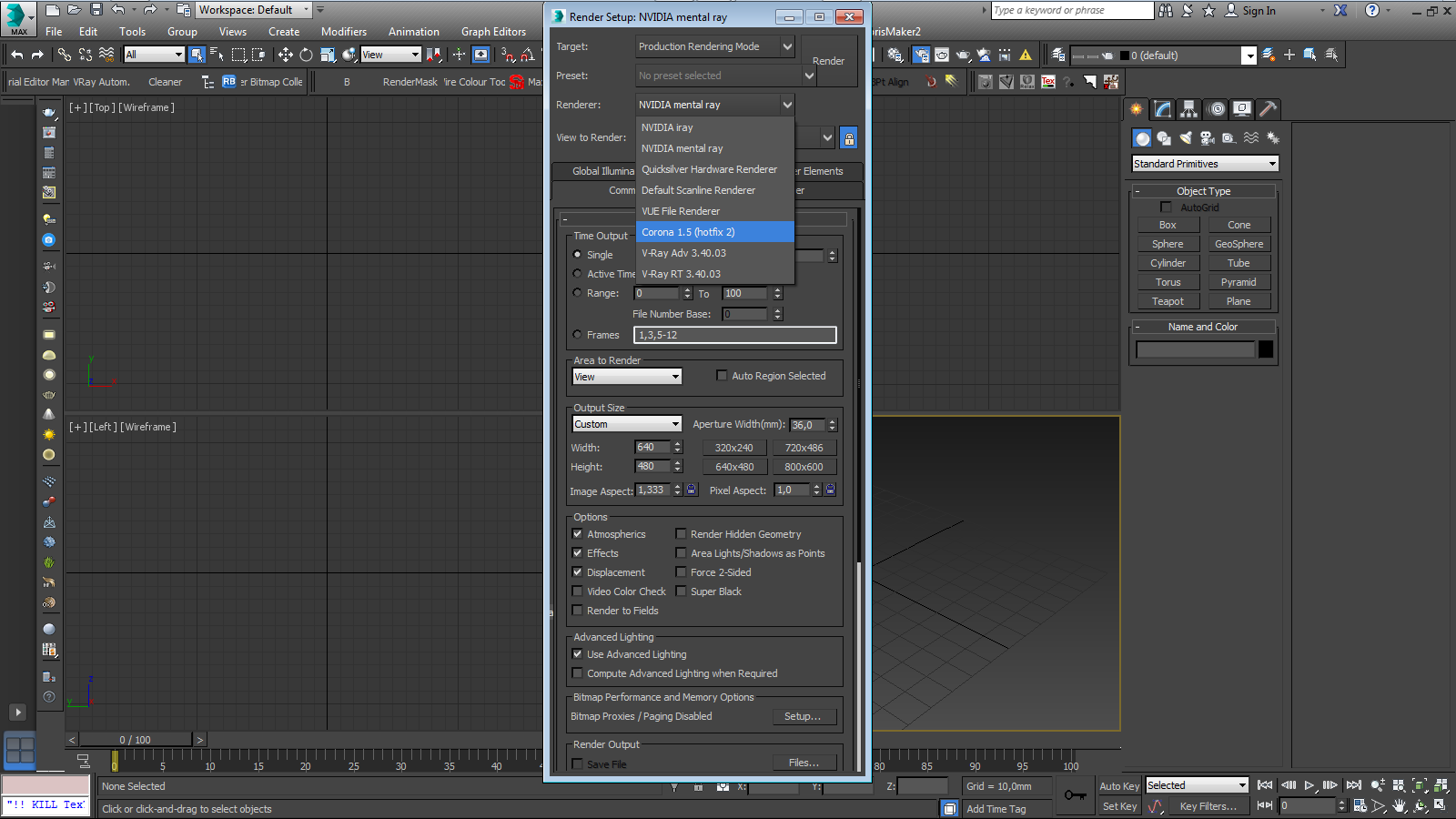The image size is (1456, 819).
Task: Click the Create New Layer plus icon
Action: click(x=1289, y=55)
